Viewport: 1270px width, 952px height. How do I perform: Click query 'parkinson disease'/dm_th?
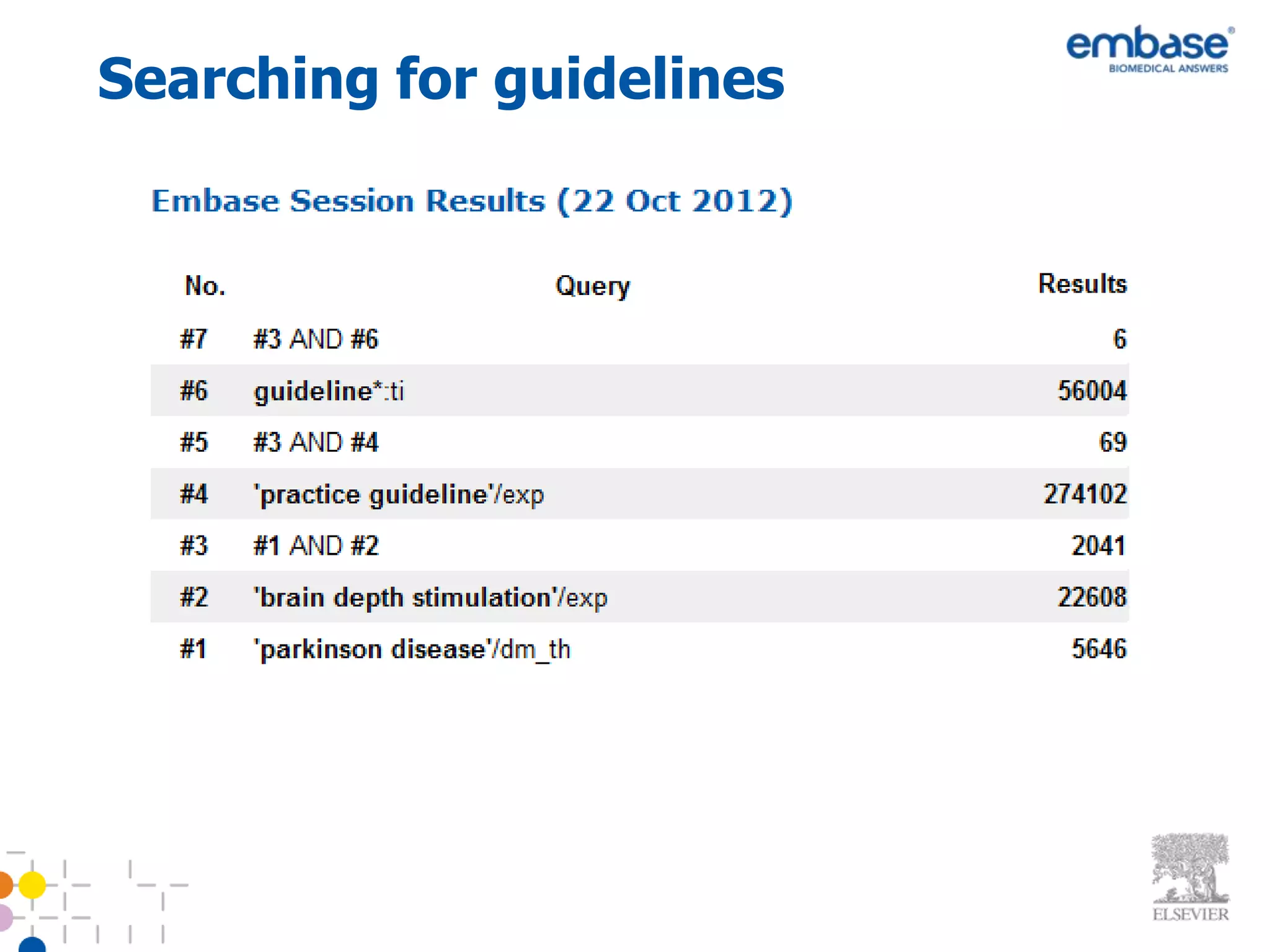(412, 650)
